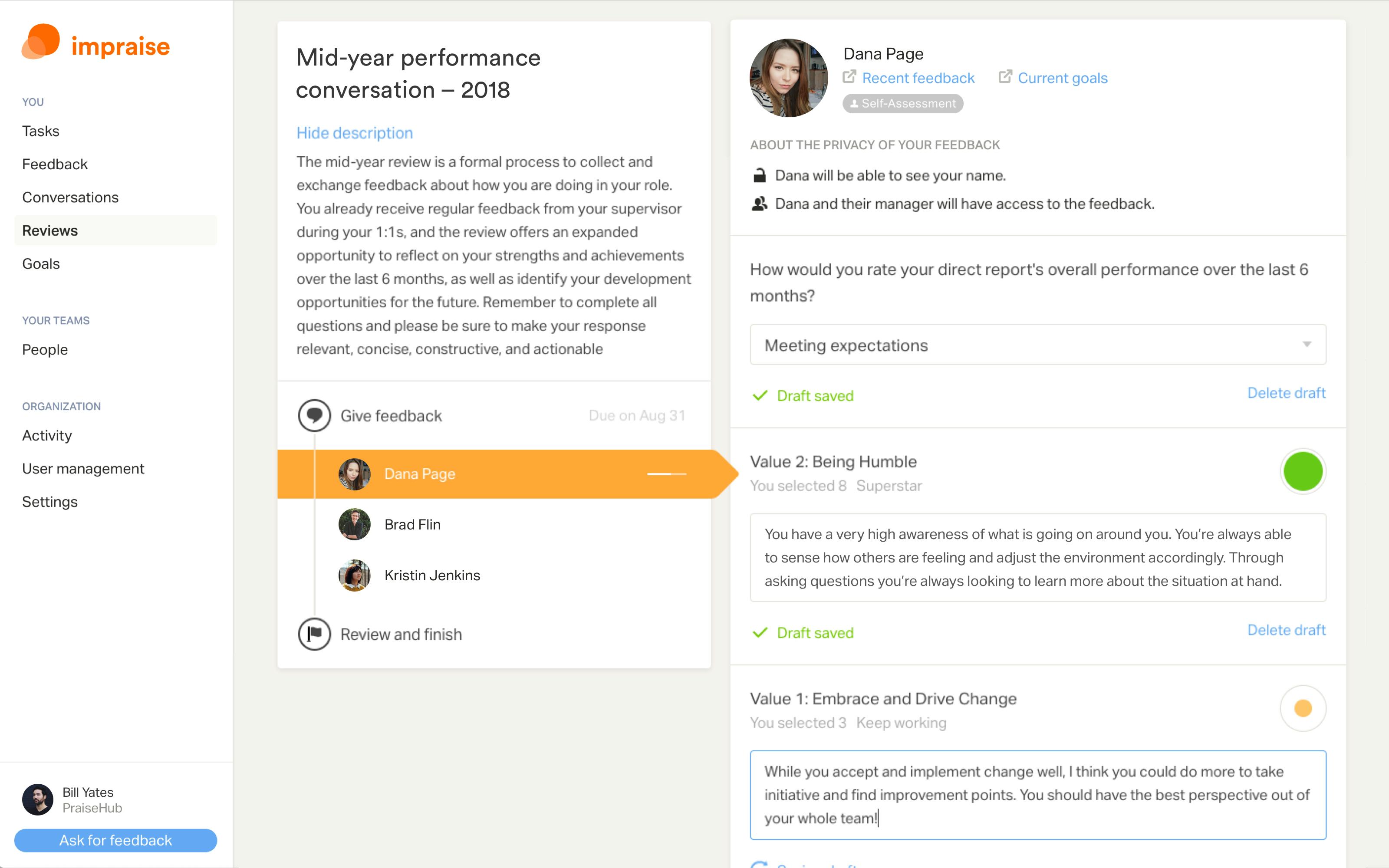
Task: Click the Give feedback circle step icon
Action: pyautogui.click(x=314, y=414)
